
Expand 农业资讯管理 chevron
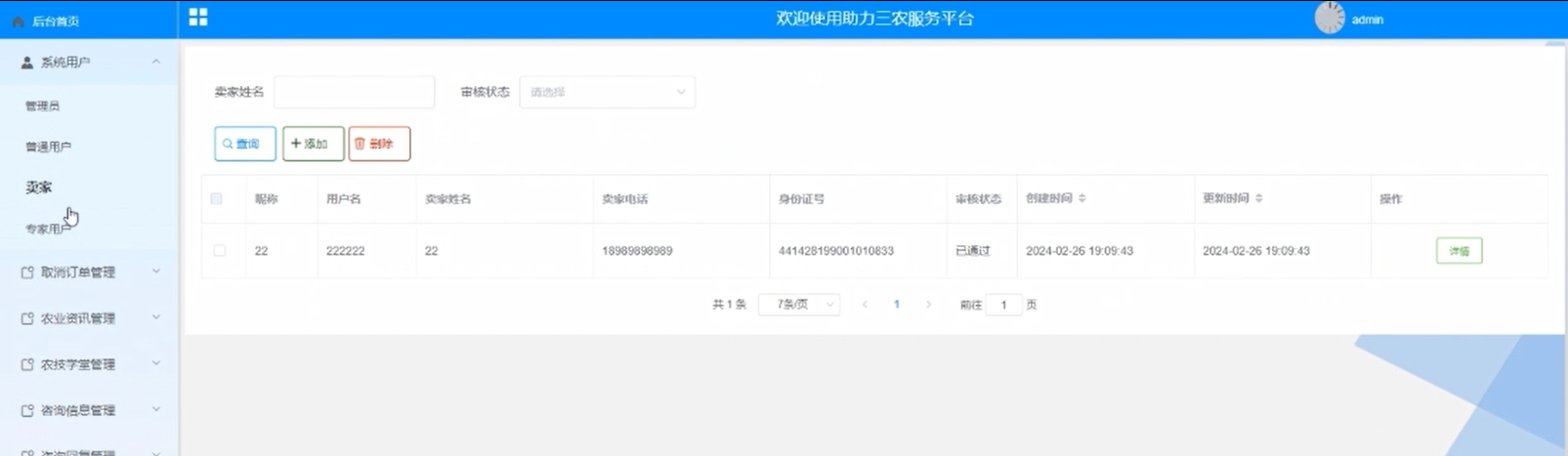[x=156, y=317]
